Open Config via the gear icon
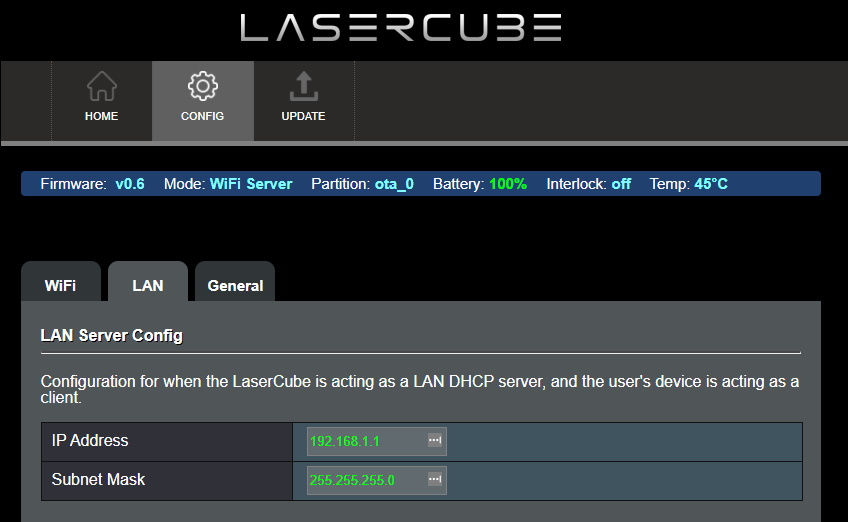848x522 pixels. coord(202,87)
